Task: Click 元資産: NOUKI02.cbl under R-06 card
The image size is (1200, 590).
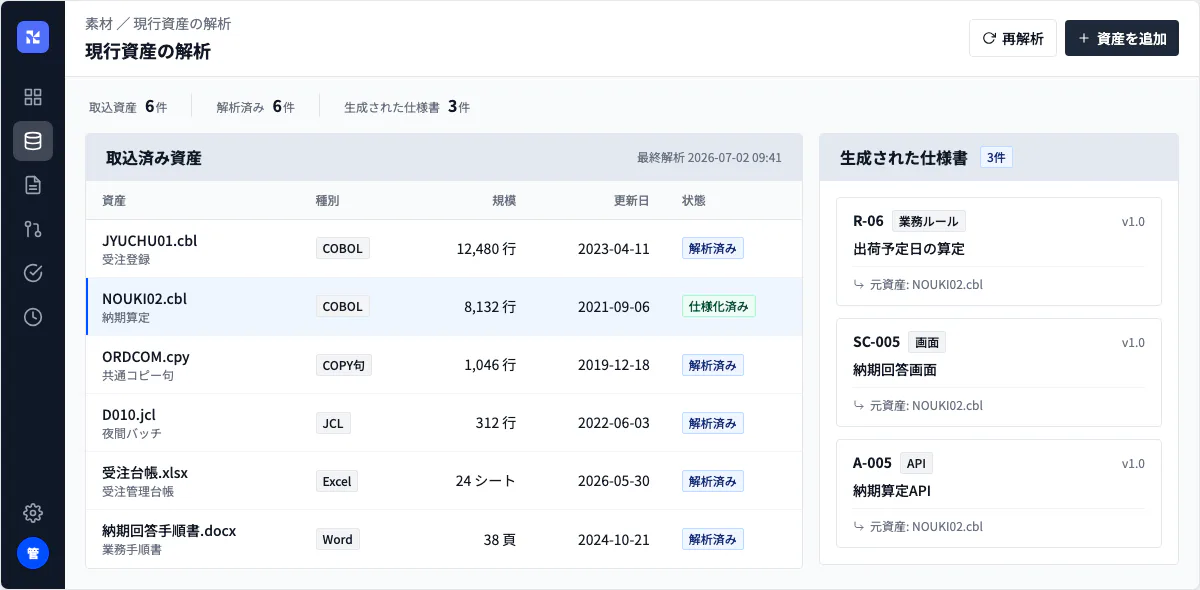Action: (x=919, y=285)
